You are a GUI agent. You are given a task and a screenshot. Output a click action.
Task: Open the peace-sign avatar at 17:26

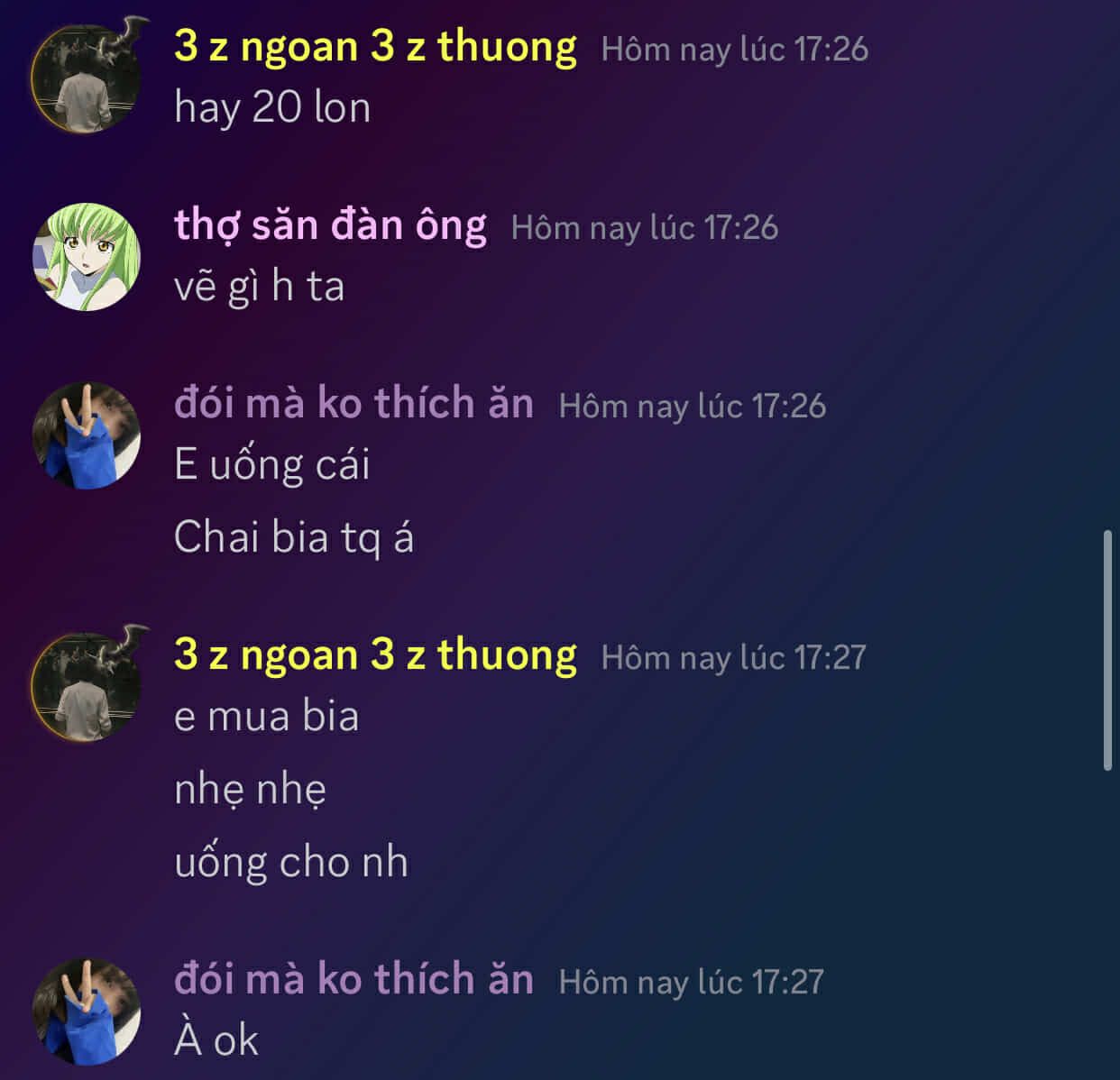tap(87, 436)
